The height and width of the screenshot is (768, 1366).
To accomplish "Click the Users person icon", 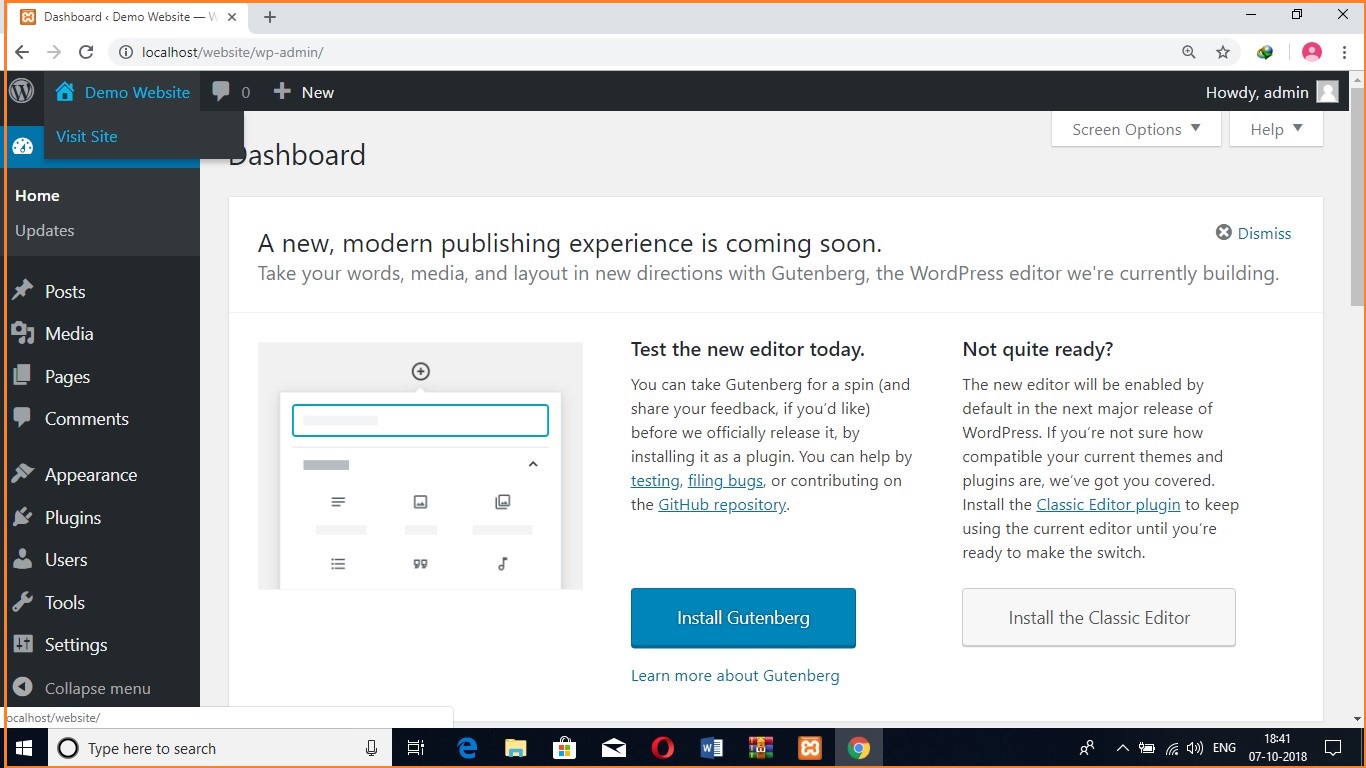I will pos(22,560).
